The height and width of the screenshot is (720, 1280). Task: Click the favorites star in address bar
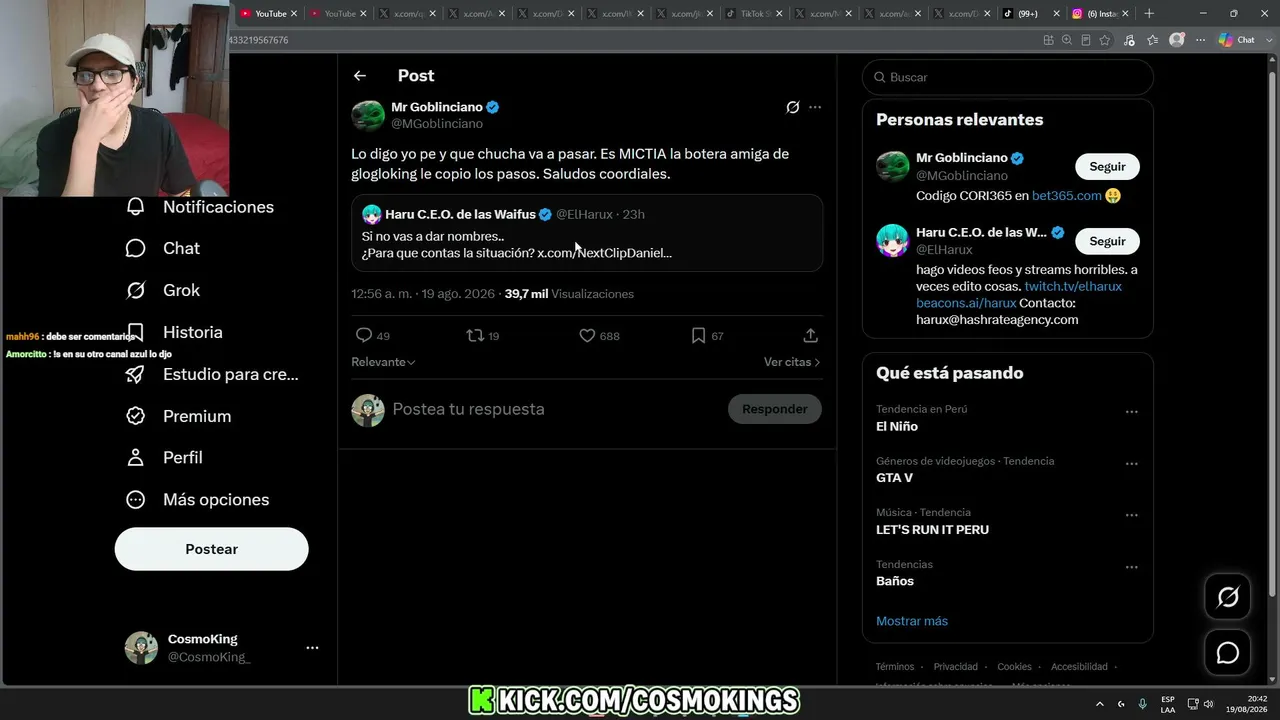pyautogui.click(x=1105, y=40)
